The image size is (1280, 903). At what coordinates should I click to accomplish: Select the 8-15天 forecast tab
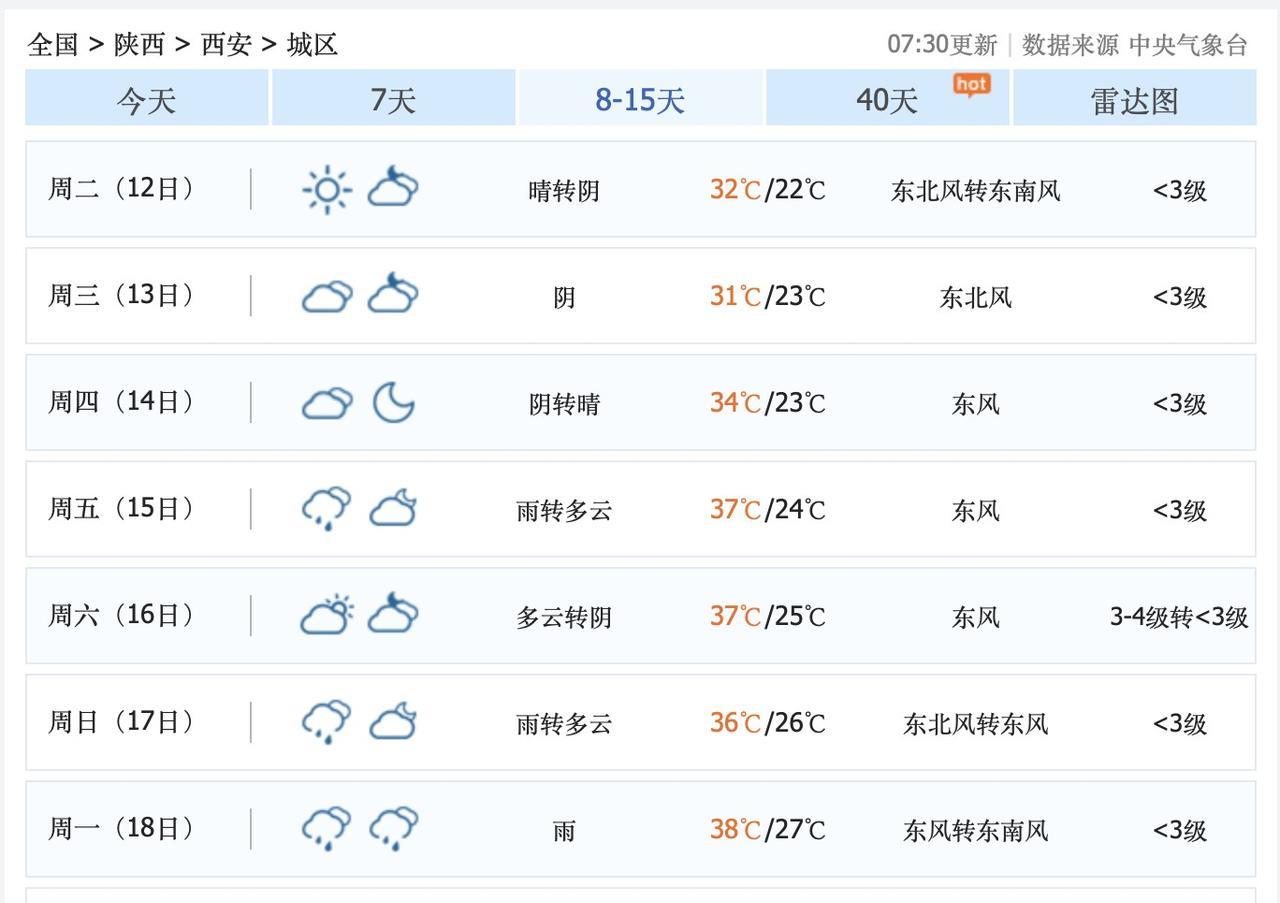coord(640,99)
